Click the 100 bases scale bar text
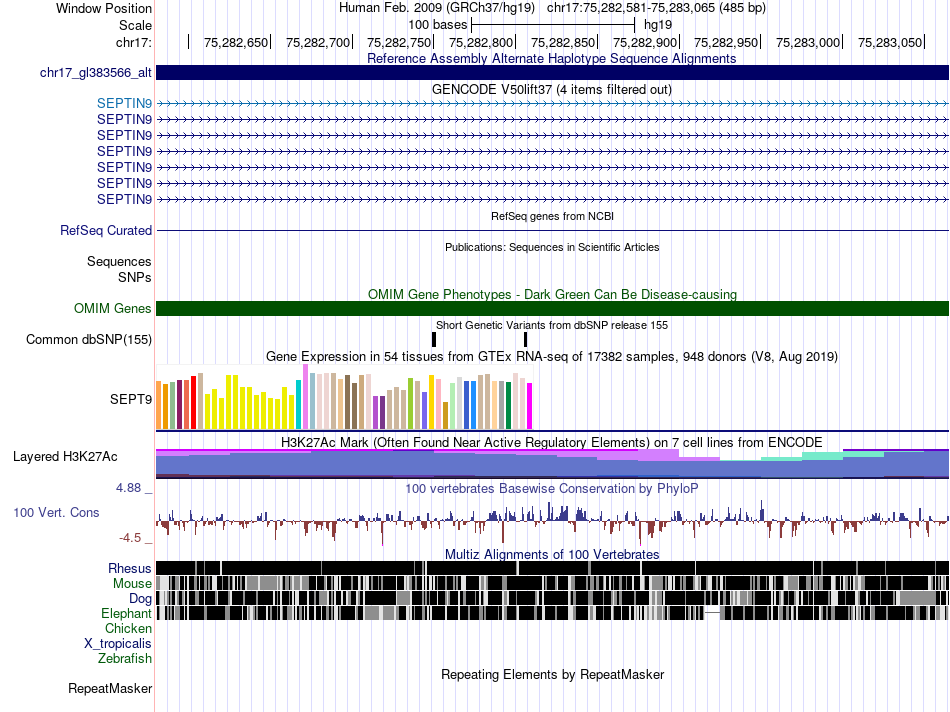Image resolution: width=950 pixels, height=712 pixels. click(x=437, y=25)
